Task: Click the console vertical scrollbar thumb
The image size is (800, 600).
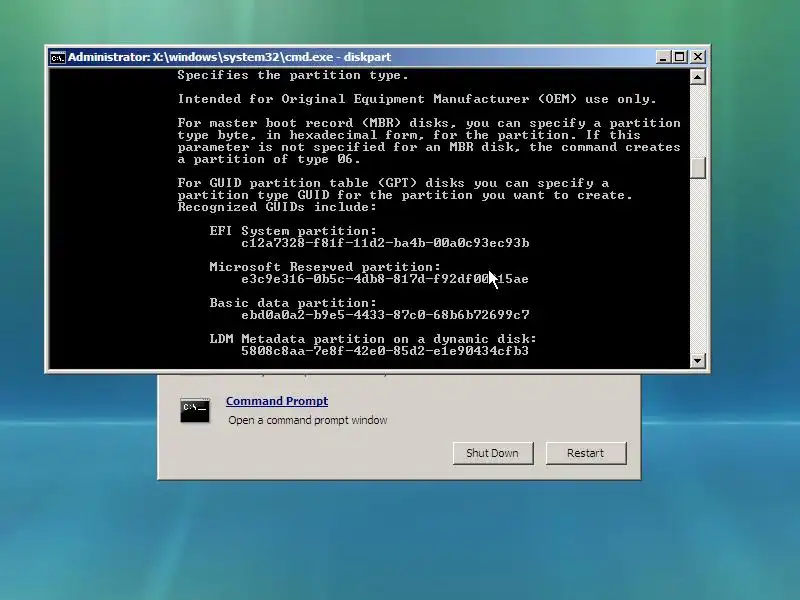Action: pyautogui.click(x=697, y=168)
